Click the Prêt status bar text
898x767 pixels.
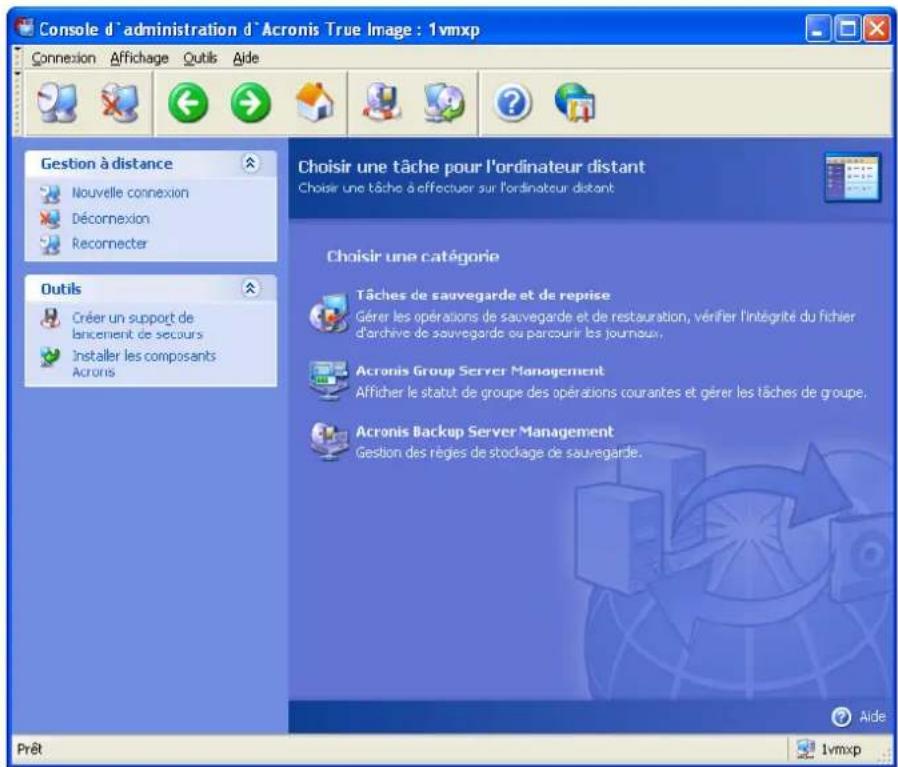click(29, 749)
